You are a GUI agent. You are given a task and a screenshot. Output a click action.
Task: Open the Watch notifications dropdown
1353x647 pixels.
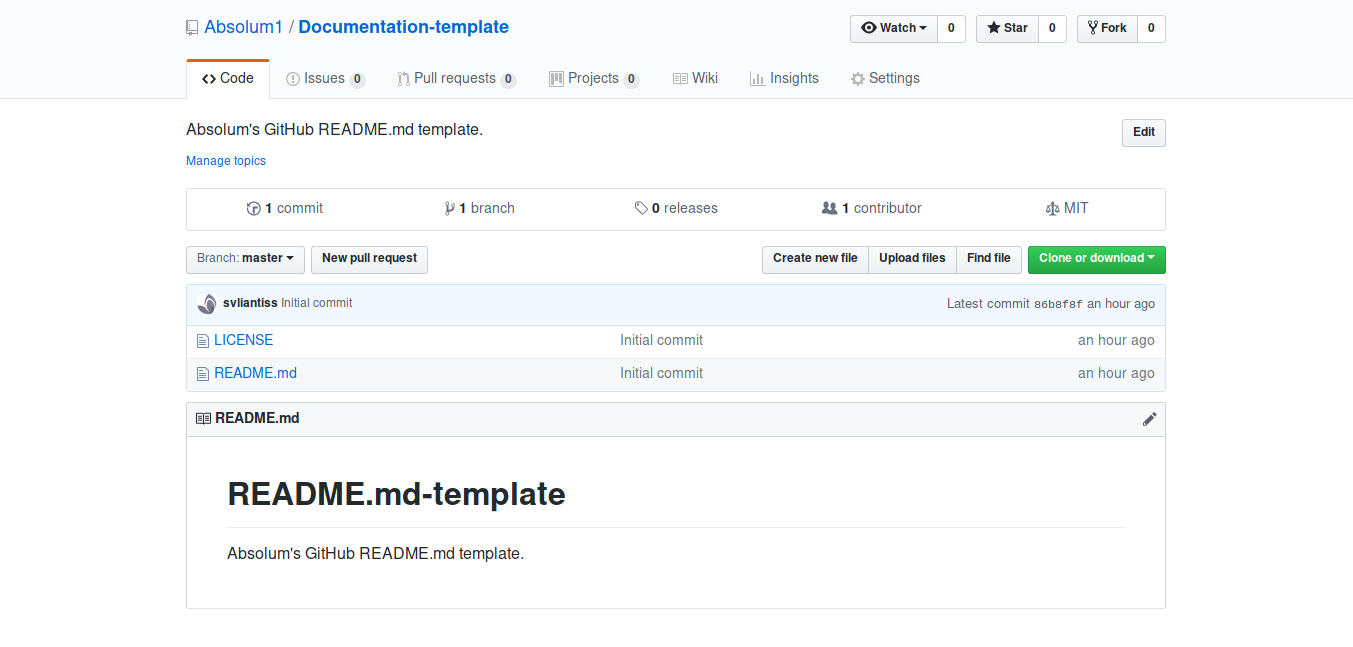pos(893,28)
